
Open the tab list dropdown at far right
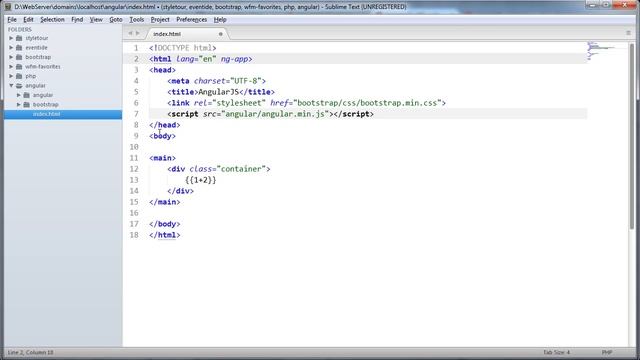tap(629, 33)
